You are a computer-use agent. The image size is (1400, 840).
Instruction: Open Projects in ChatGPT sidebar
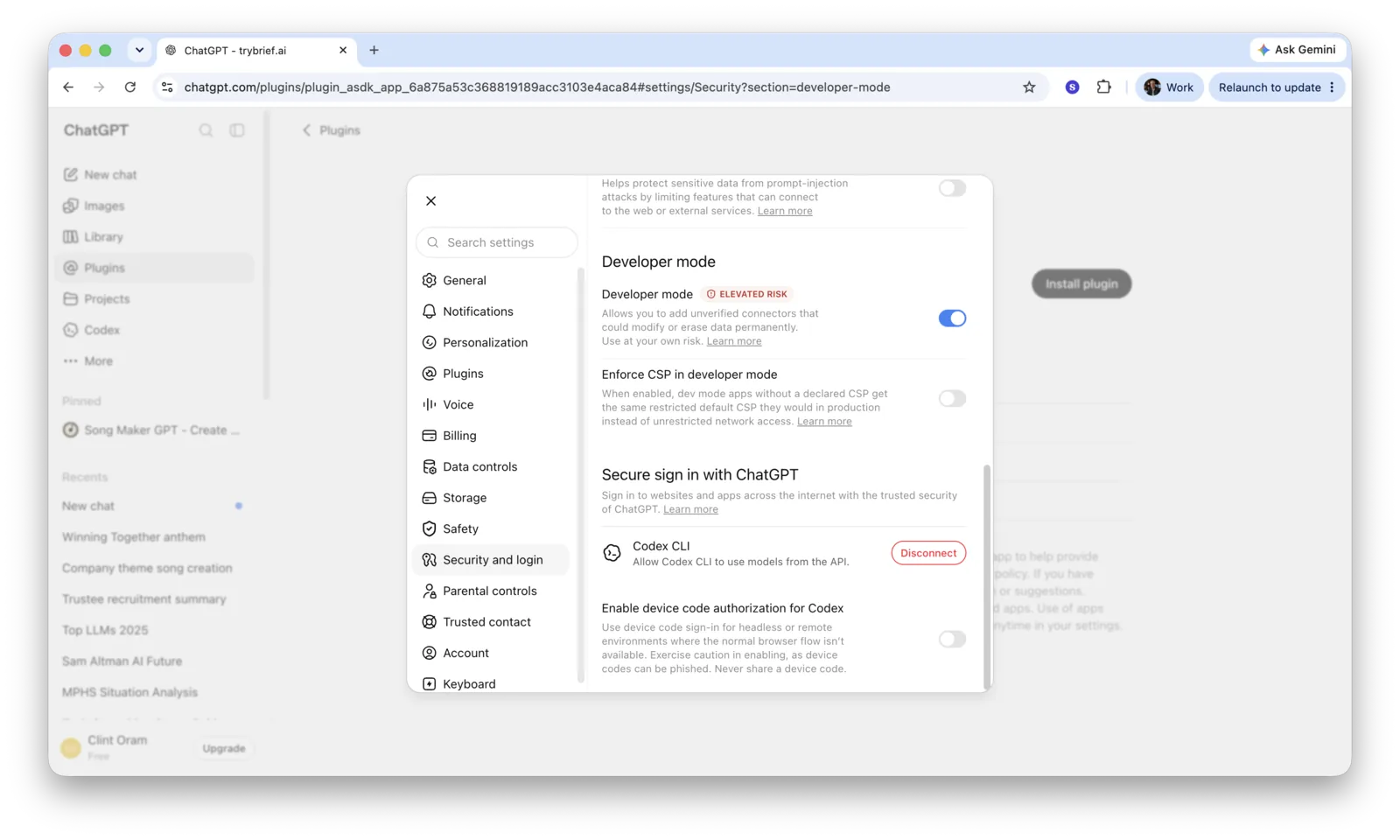(x=154, y=299)
